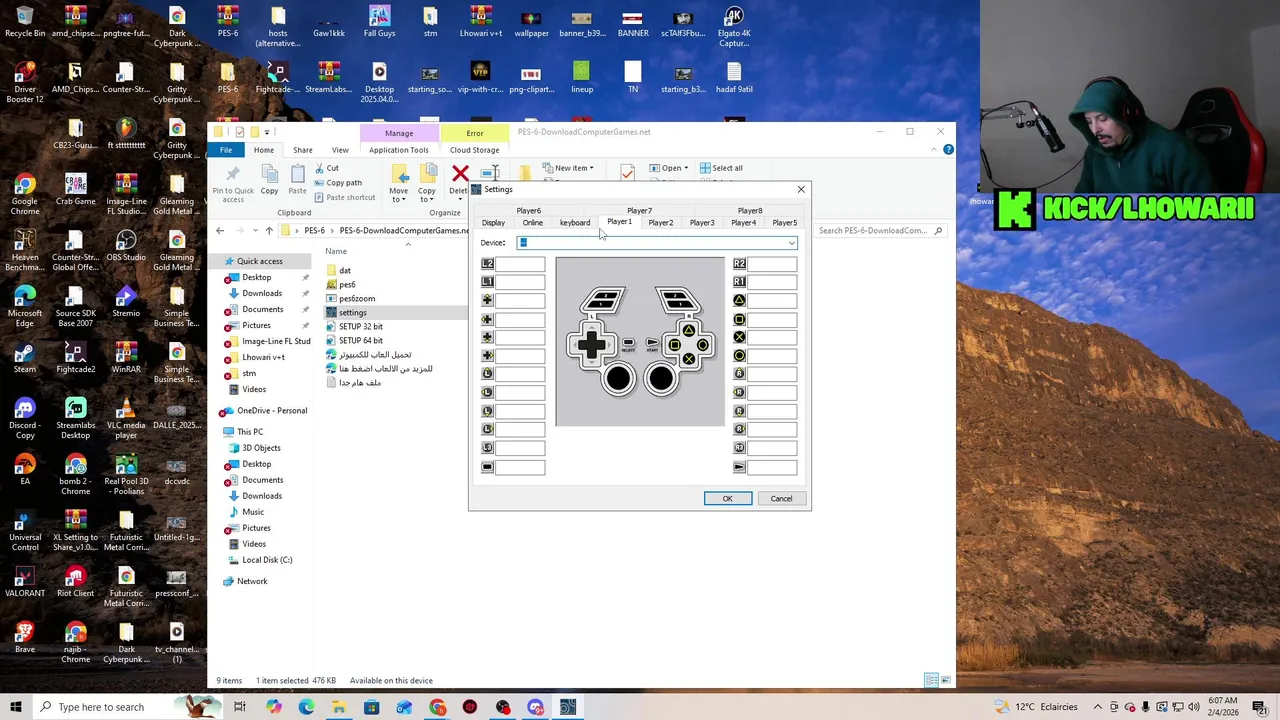Select the Cross button mapping icon
Viewport: 1280px width, 720px height.
(739, 337)
